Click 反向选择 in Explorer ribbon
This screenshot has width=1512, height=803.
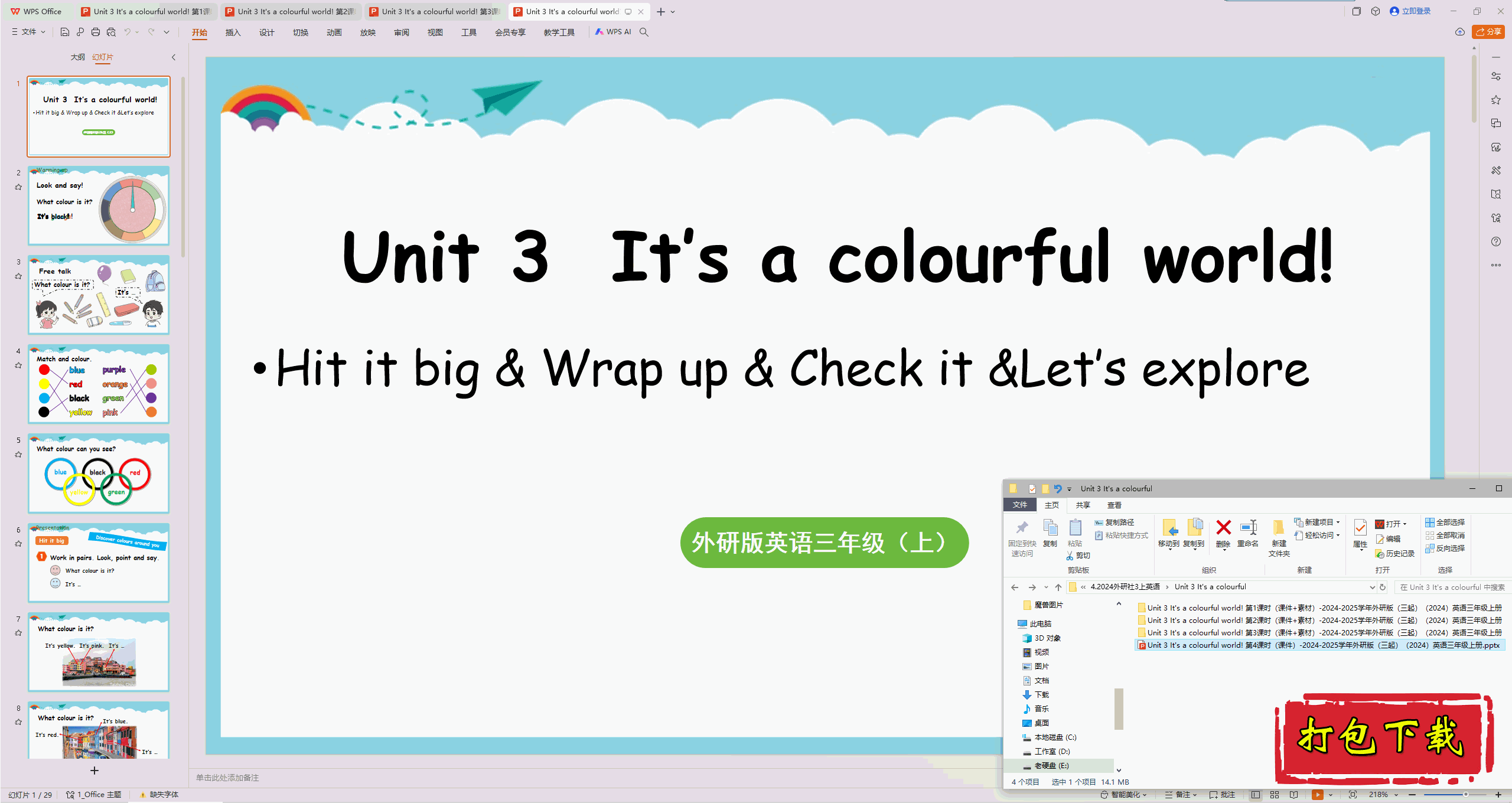(x=1445, y=549)
